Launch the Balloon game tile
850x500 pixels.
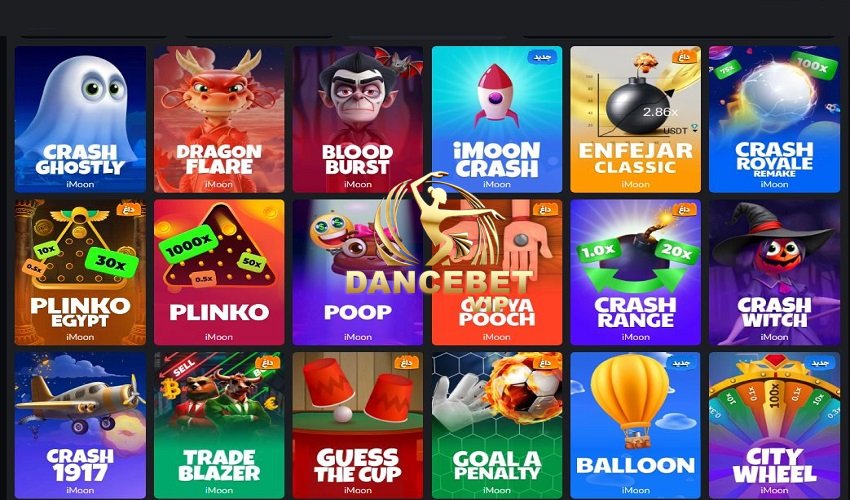(x=635, y=425)
